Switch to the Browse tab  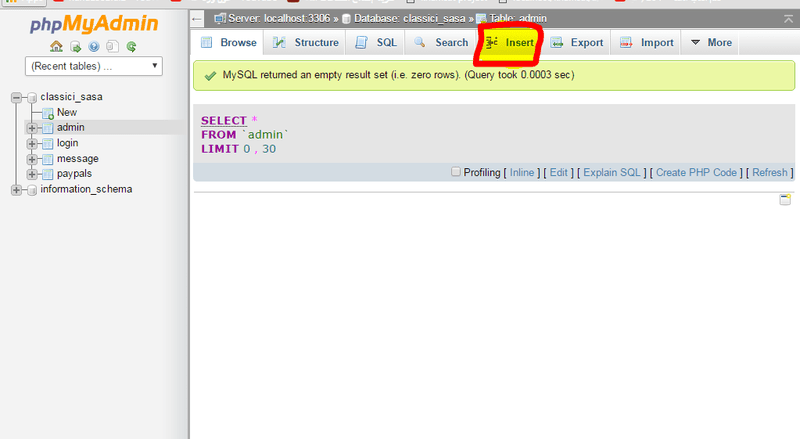228,42
